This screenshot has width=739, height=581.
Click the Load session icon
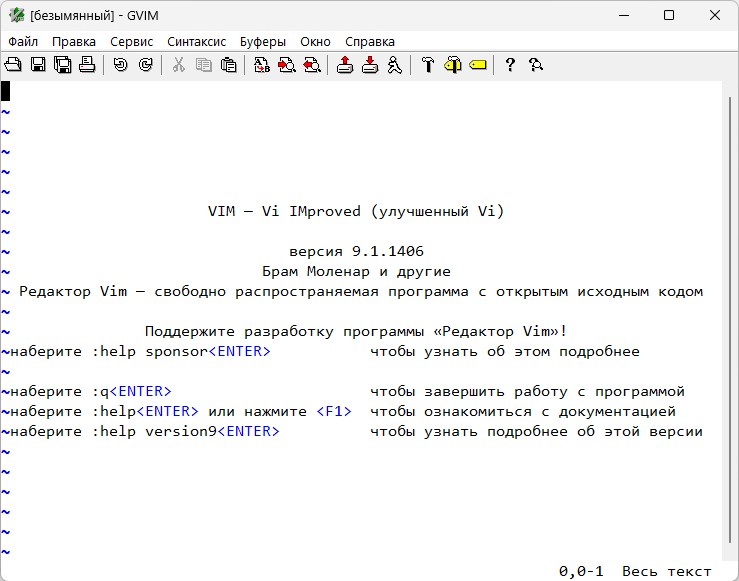(345, 65)
